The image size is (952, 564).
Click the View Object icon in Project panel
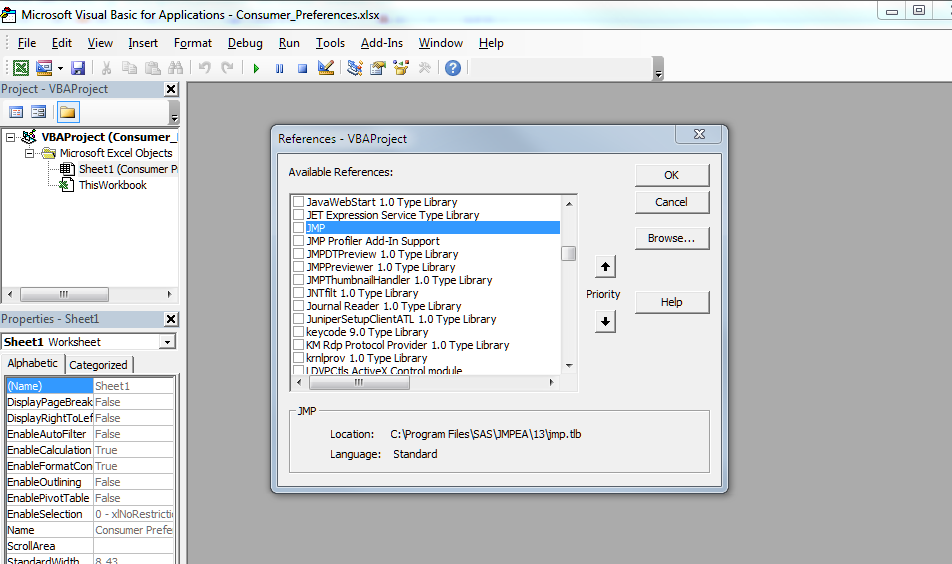[39, 112]
